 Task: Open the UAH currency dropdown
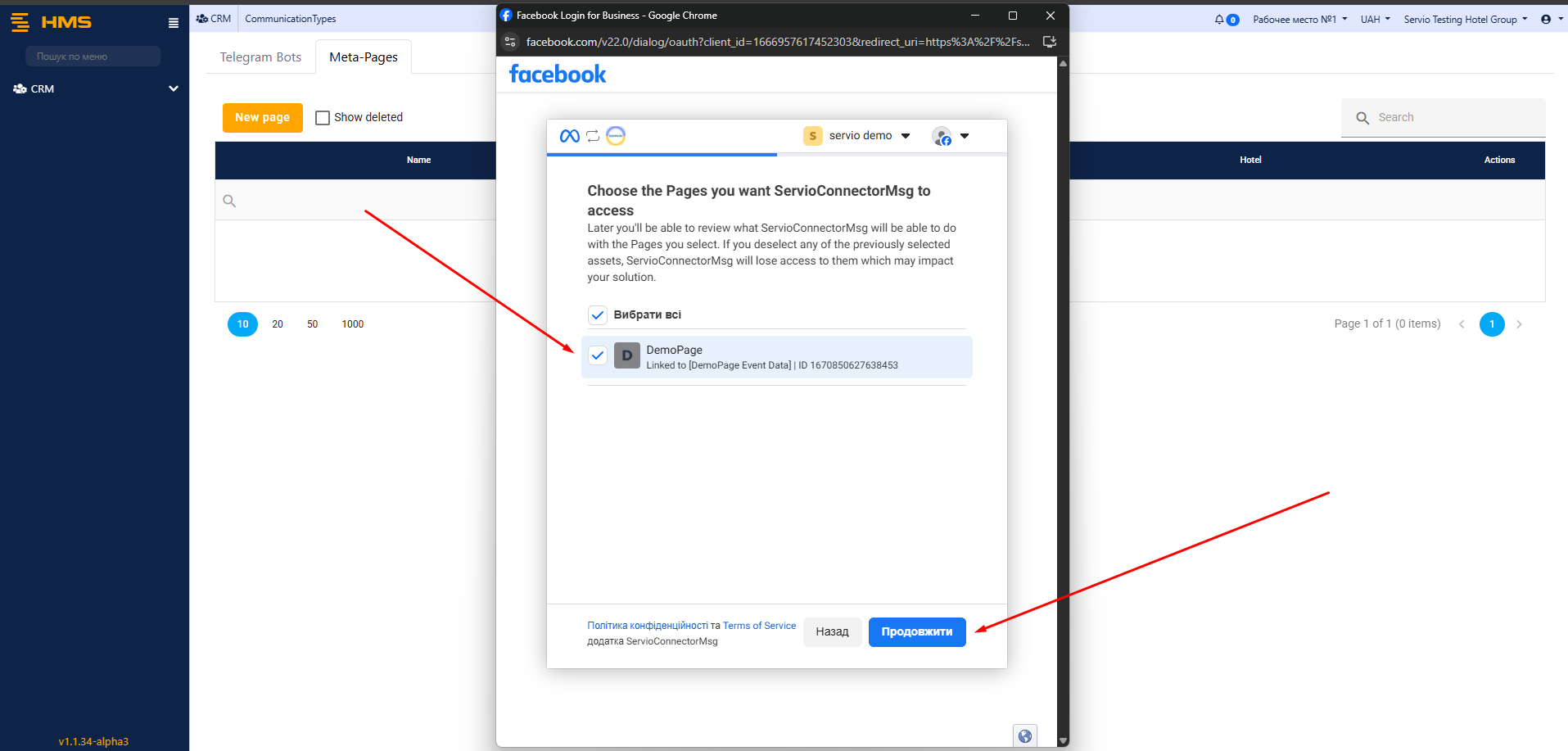(x=1375, y=20)
